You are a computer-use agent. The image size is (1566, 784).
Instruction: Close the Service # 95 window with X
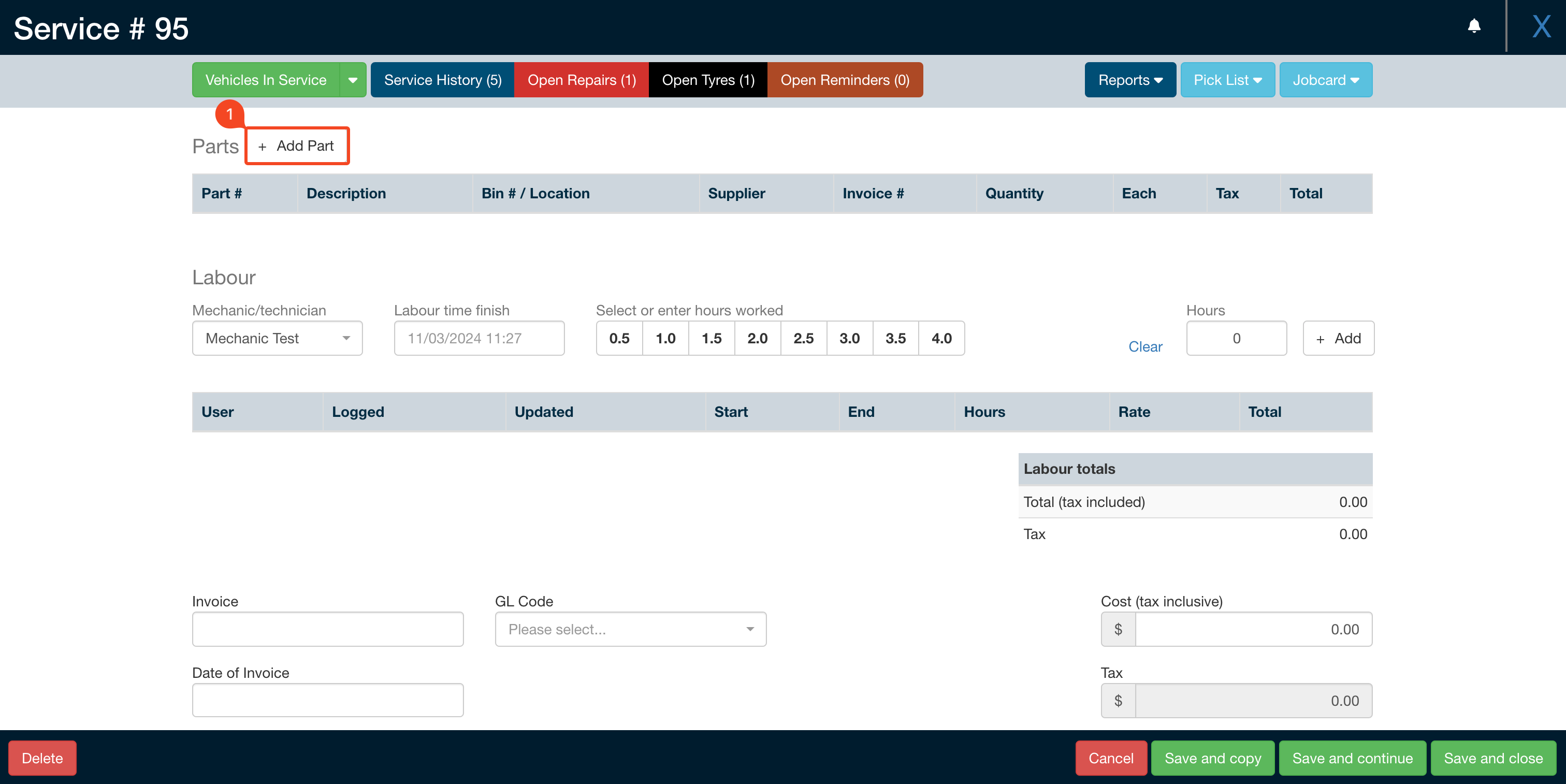pyautogui.click(x=1541, y=27)
